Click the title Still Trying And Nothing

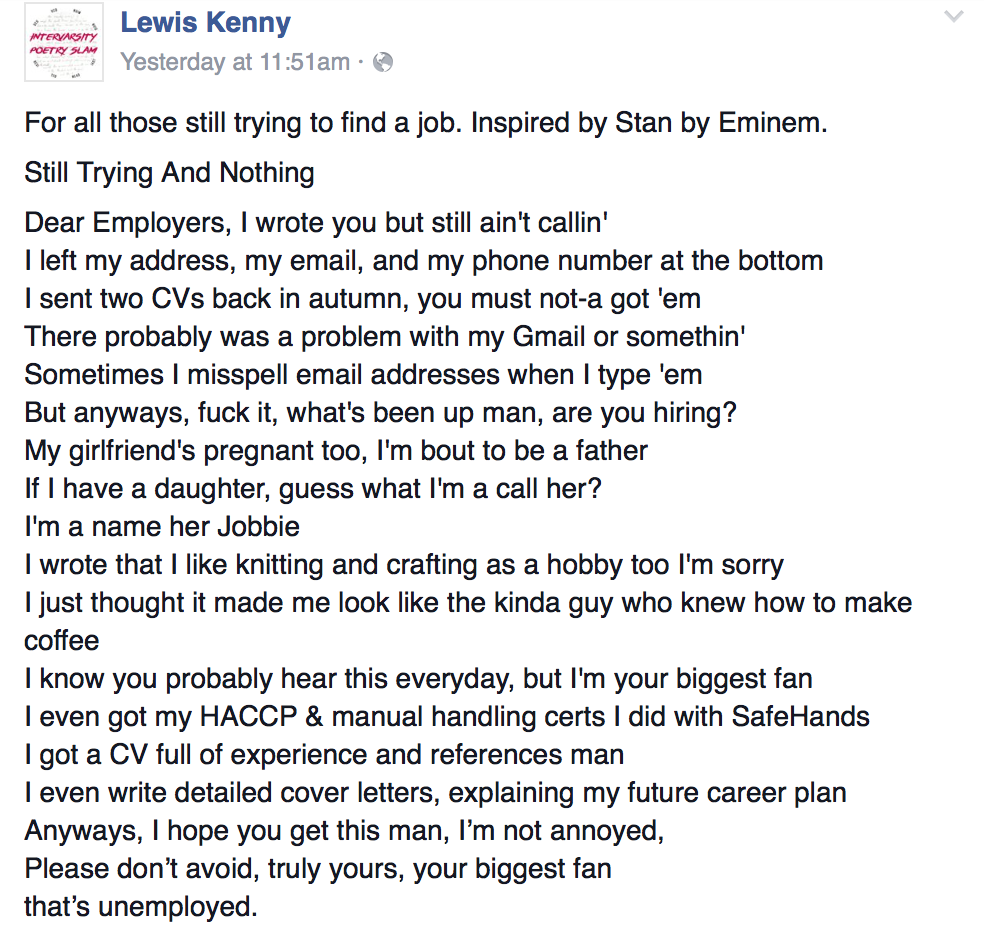coord(169,173)
